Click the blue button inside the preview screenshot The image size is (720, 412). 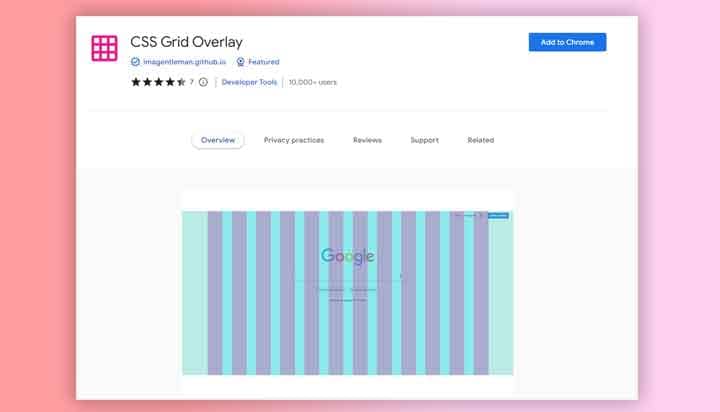tap(498, 215)
